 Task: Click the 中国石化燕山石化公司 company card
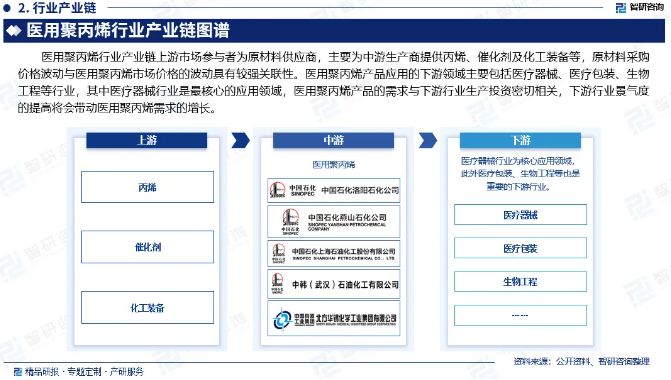coord(334,221)
